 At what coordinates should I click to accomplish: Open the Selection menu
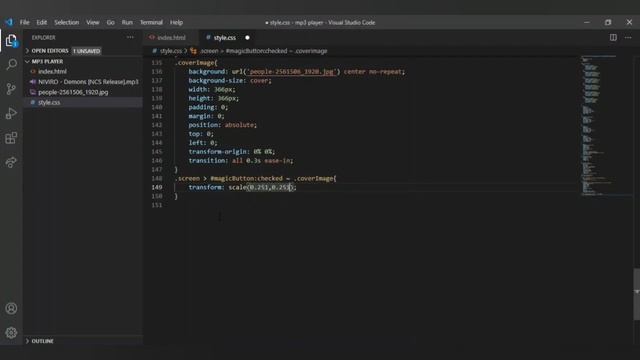67,22
